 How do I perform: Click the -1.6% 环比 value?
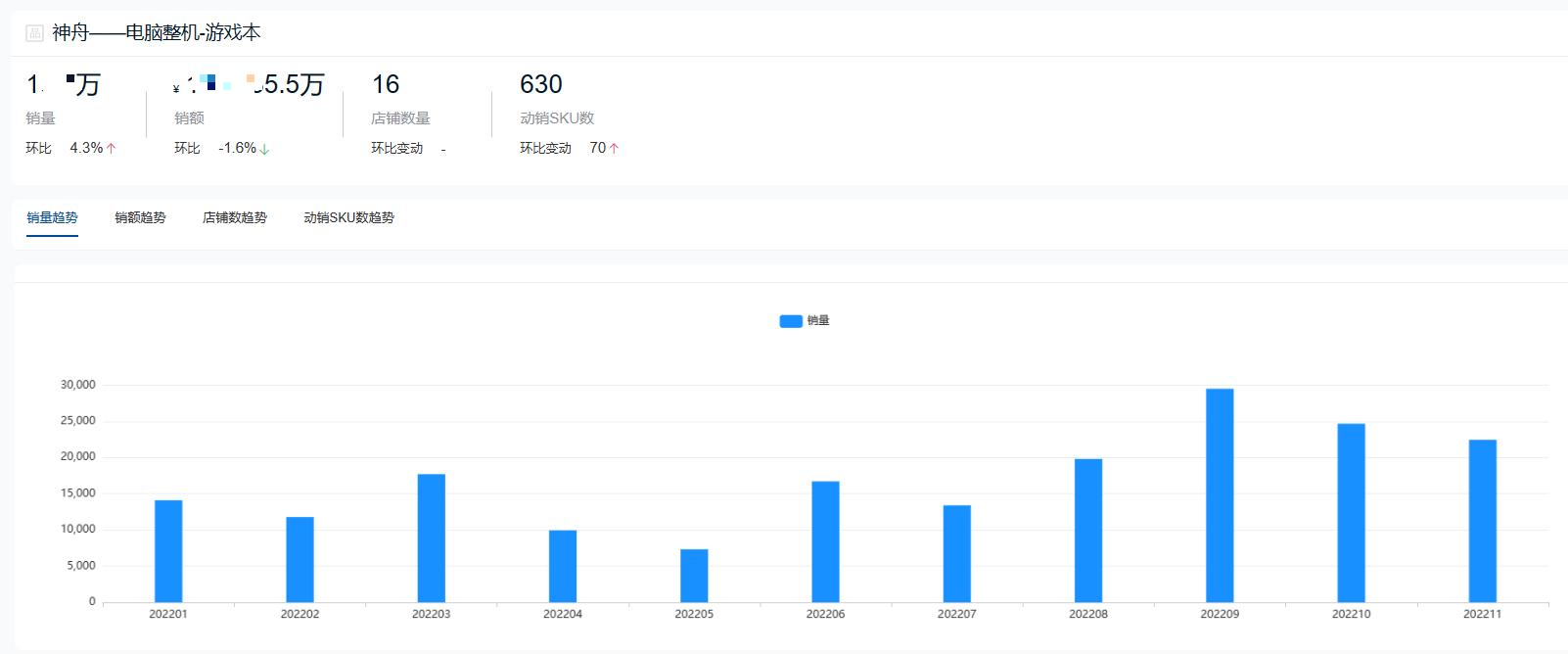click(x=238, y=148)
